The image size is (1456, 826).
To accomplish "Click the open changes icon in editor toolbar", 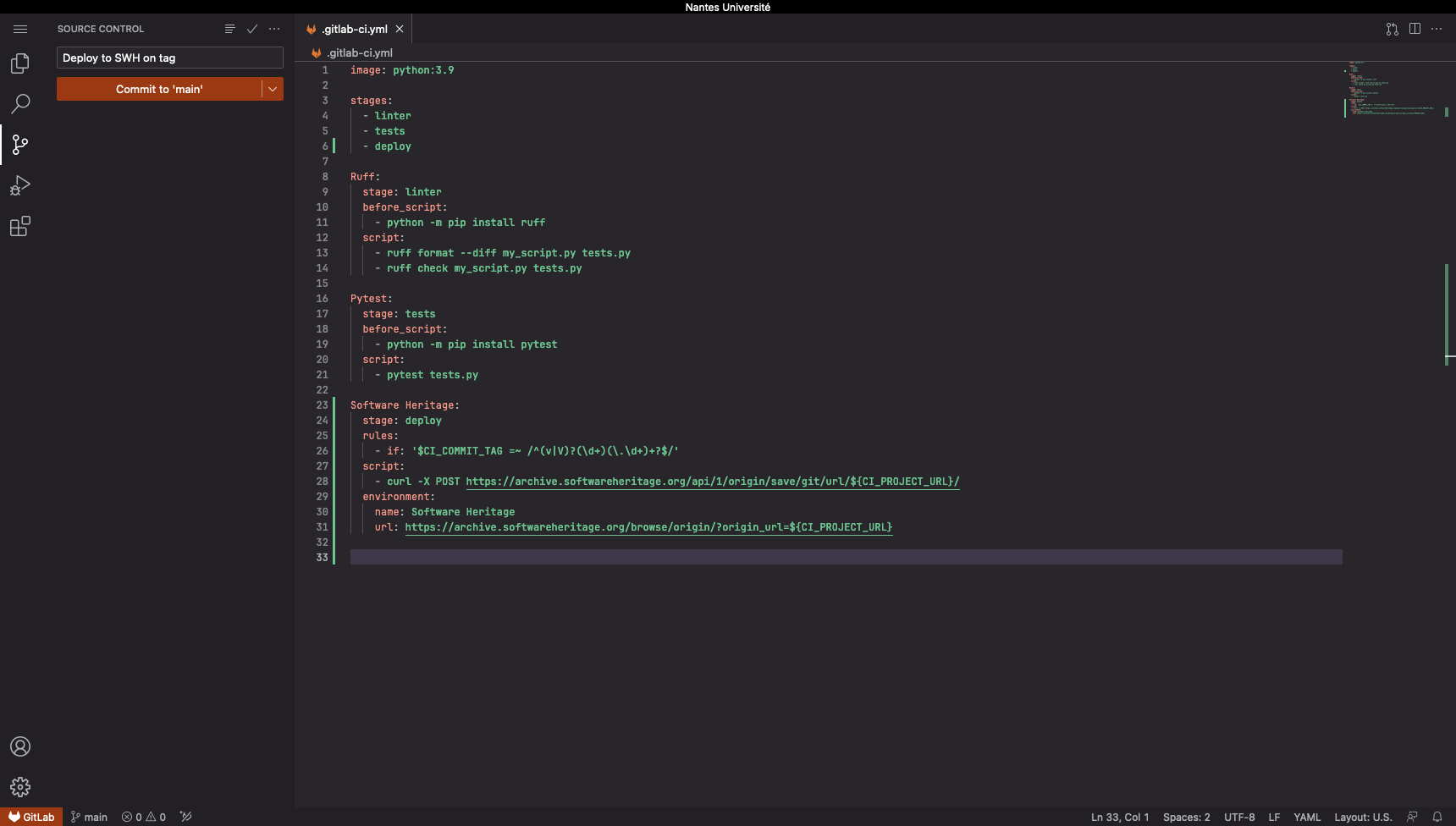I will point(1393,29).
